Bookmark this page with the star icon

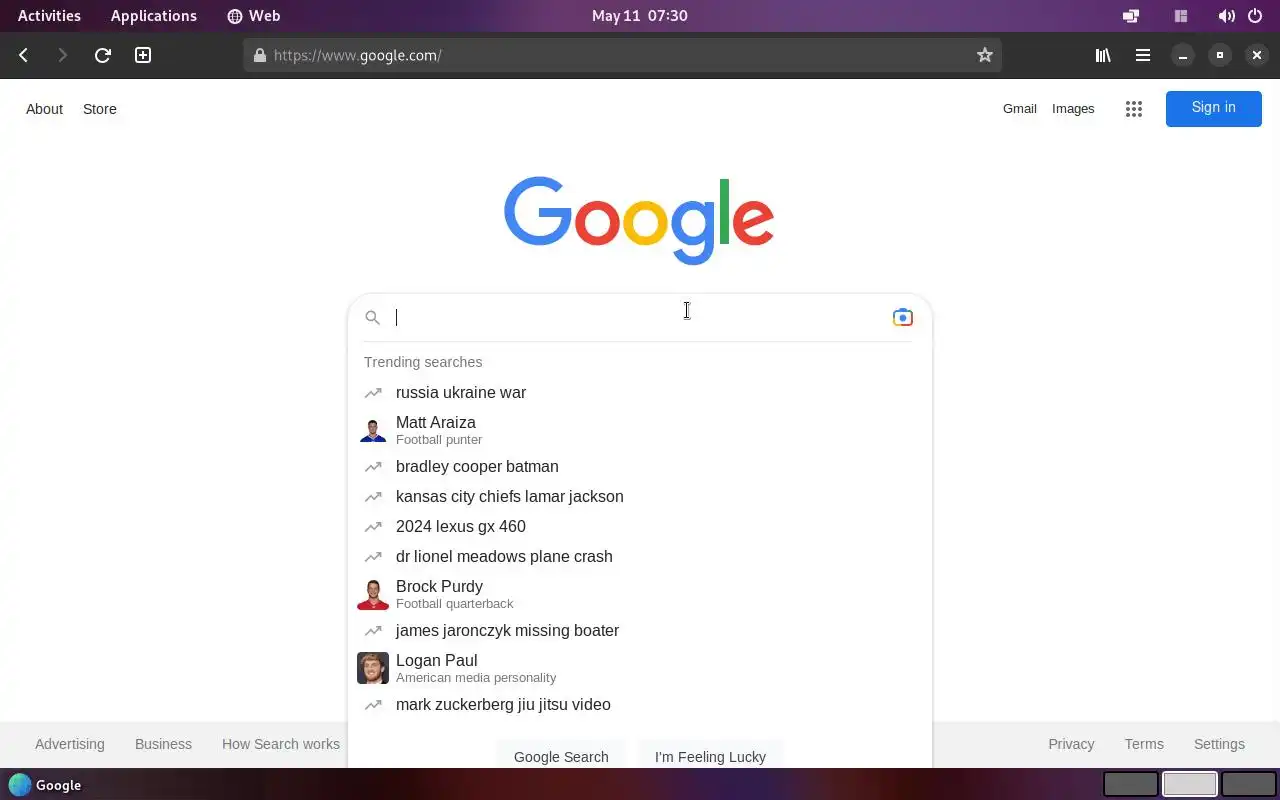click(985, 55)
